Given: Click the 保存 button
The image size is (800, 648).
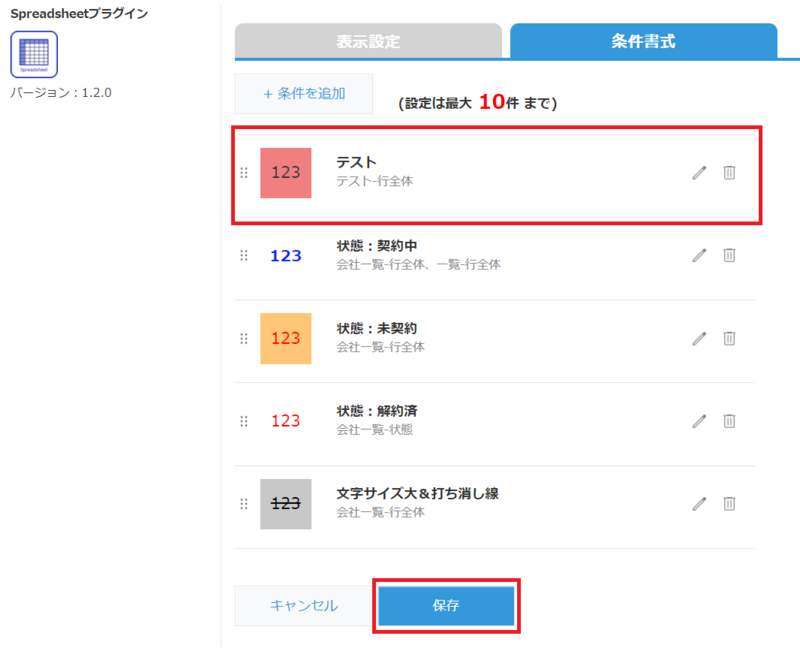Looking at the screenshot, I should click(446, 606).
